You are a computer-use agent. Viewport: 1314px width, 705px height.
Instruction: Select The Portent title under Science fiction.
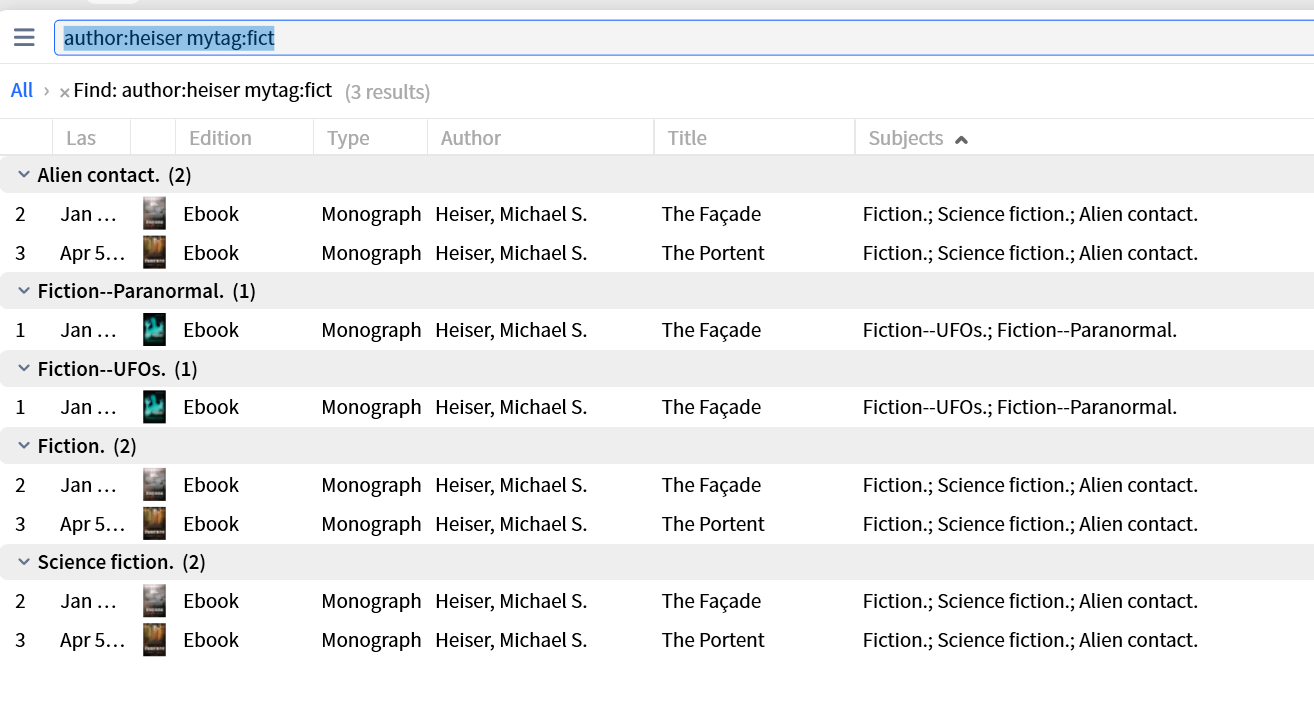(x=713, y=640)
